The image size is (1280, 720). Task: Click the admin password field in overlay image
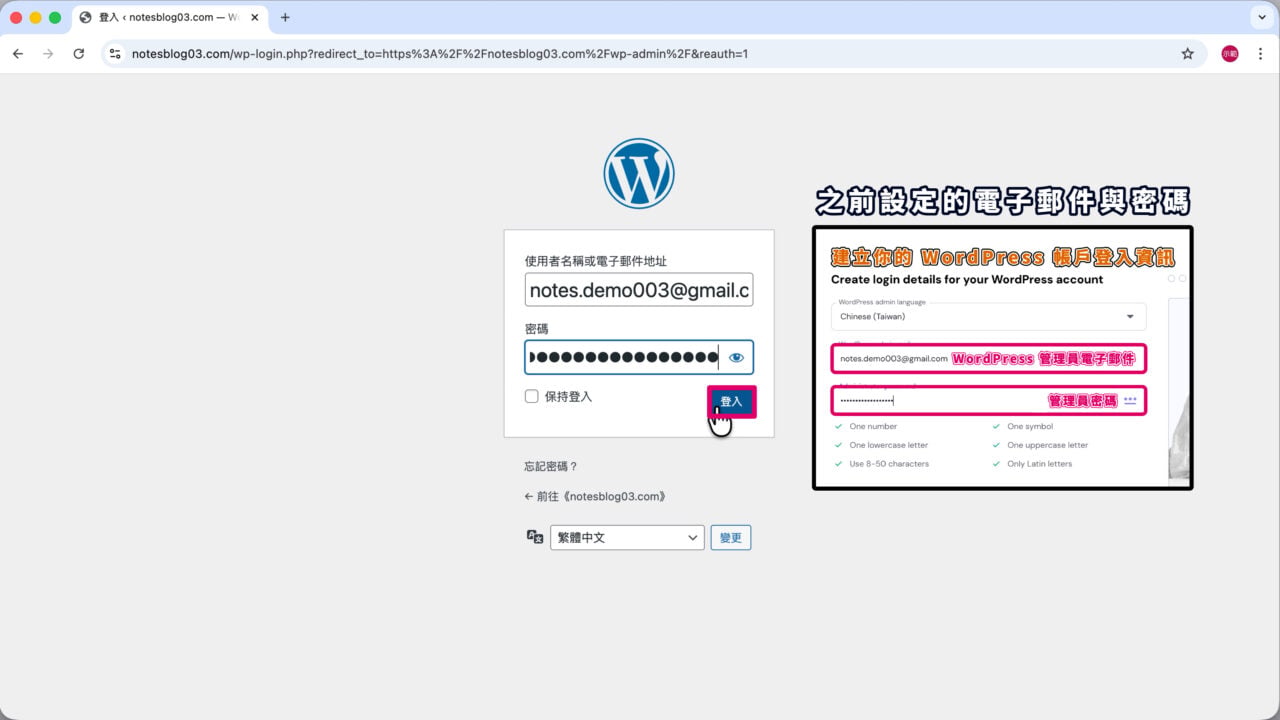(x=988, y=401)
